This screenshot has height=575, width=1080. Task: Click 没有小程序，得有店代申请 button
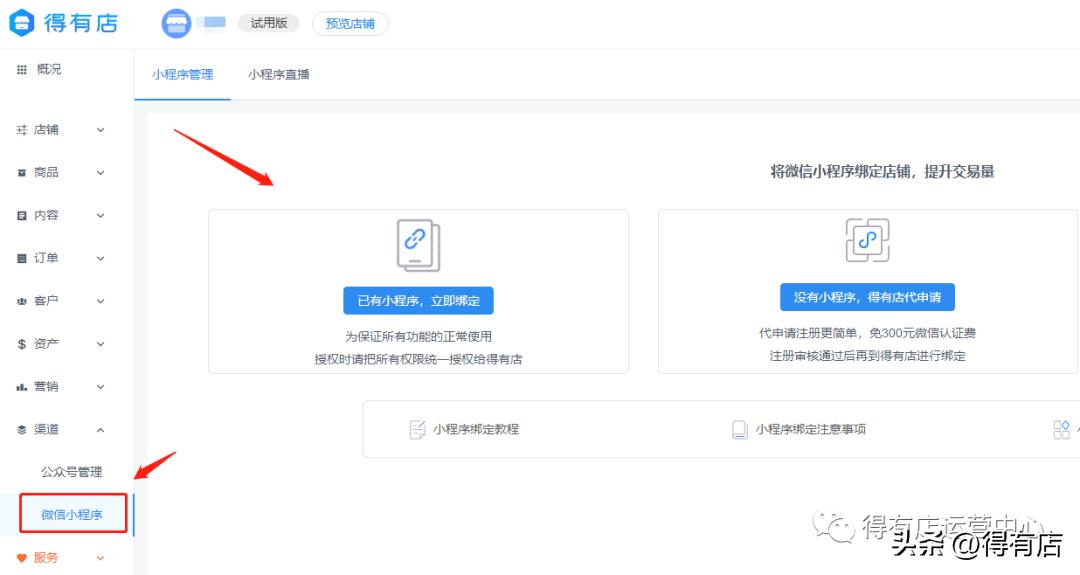click(867, 297)
